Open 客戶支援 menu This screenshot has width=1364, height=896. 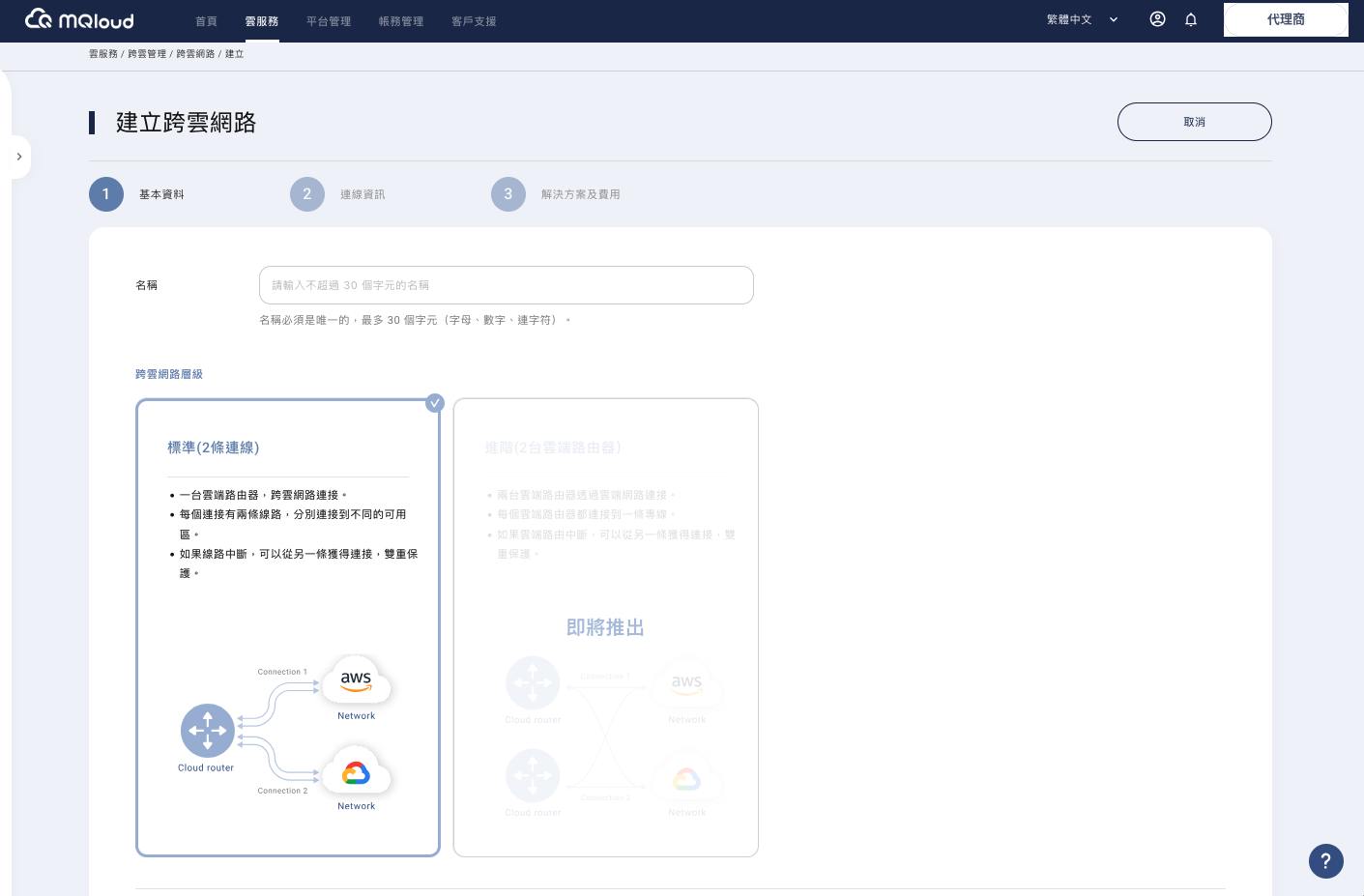[474, 21]
